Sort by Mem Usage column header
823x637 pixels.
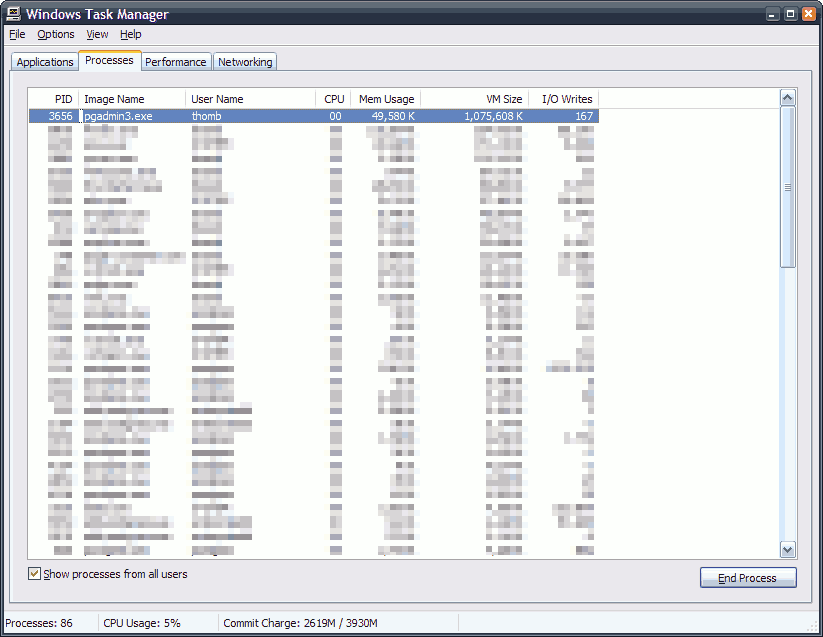pos(386,99)
